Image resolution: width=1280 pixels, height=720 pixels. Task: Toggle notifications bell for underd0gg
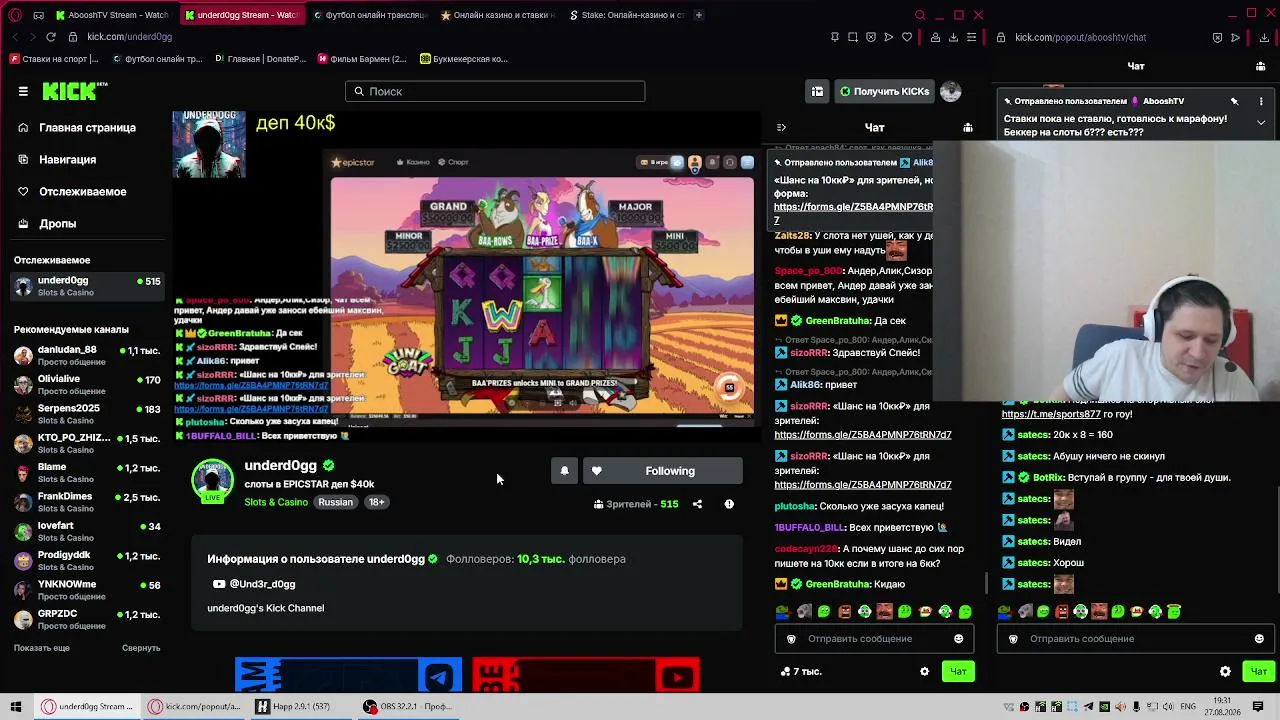564,471
